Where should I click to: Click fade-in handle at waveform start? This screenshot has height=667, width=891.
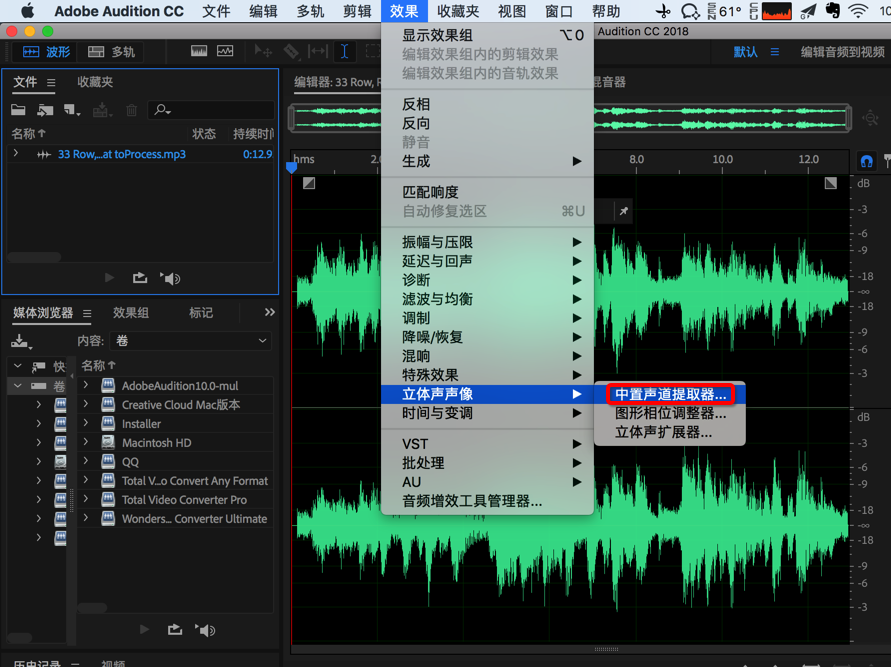point(309,183)
